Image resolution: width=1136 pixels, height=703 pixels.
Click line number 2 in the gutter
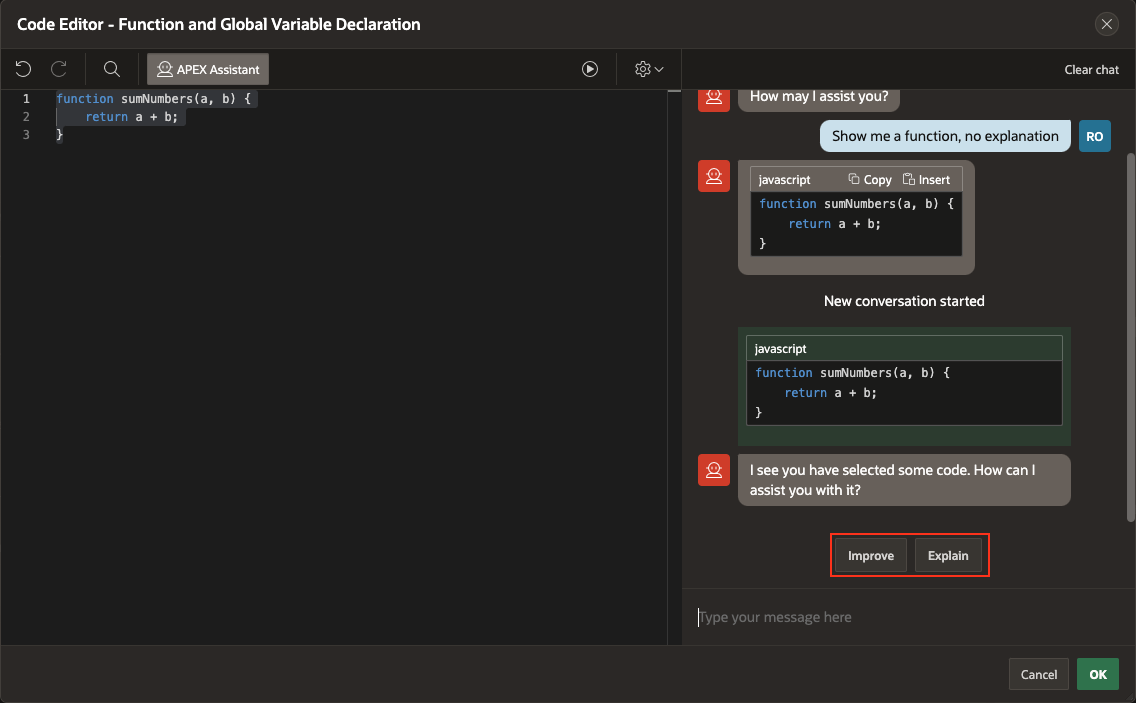[27, 117]
